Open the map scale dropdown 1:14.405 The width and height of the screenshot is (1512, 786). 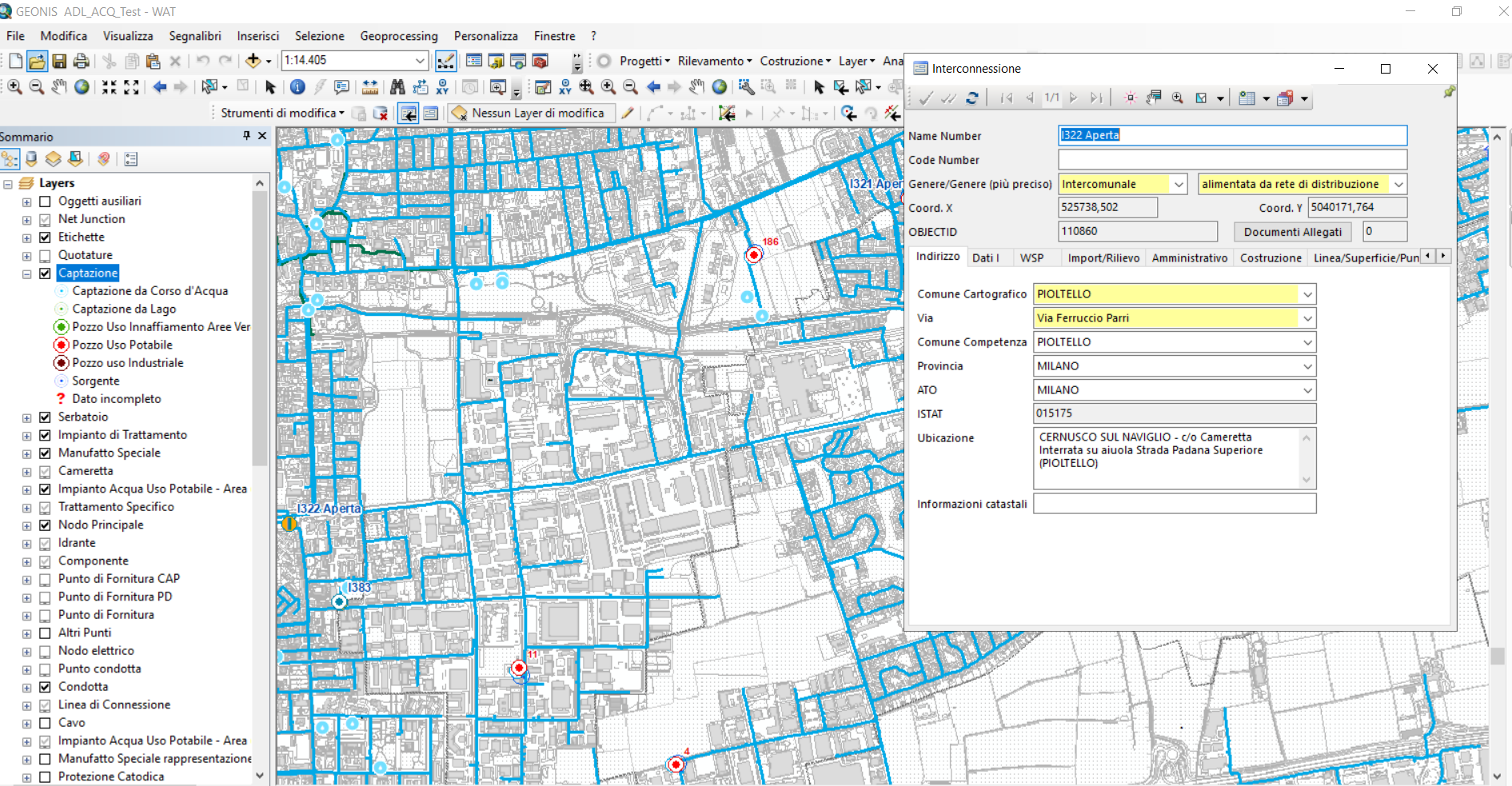point(420,61)
